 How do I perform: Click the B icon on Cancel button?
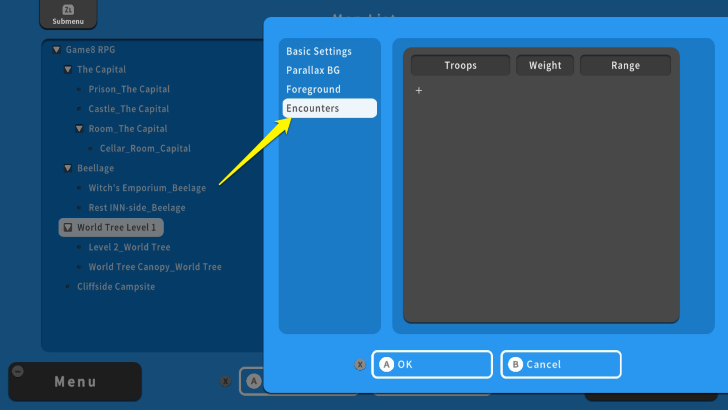tap(514, 365)
